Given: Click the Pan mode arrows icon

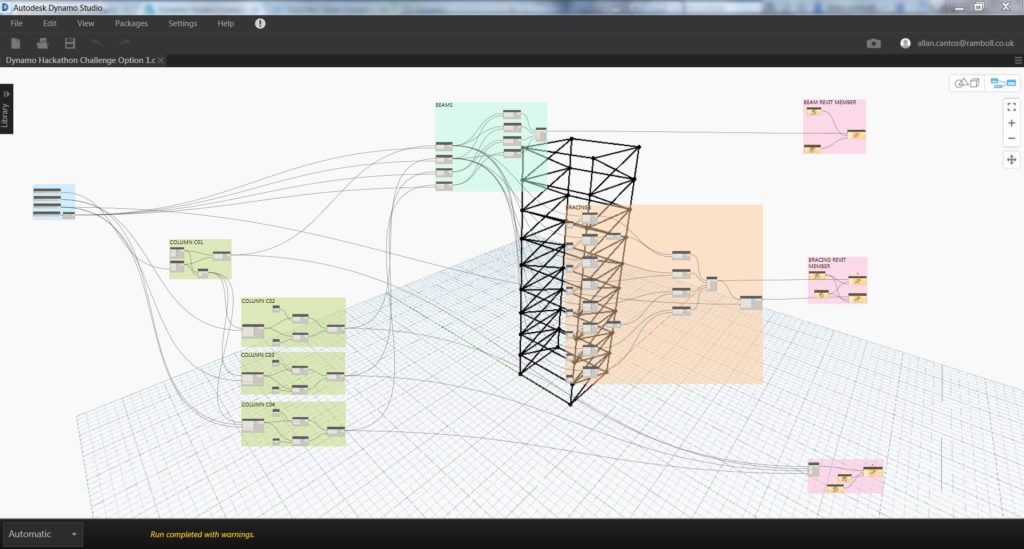Looking at the screenshot, I should 1011,160.
